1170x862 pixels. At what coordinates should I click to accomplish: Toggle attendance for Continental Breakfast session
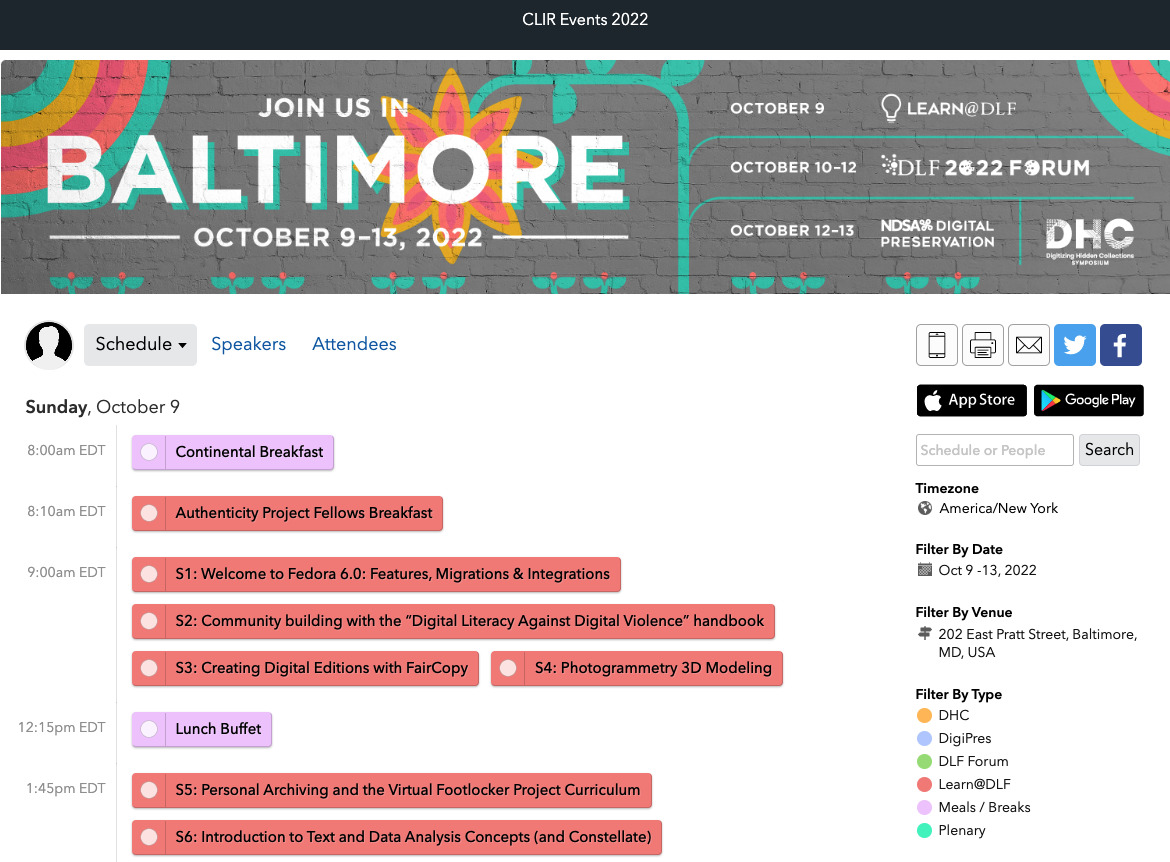(149, 452)
